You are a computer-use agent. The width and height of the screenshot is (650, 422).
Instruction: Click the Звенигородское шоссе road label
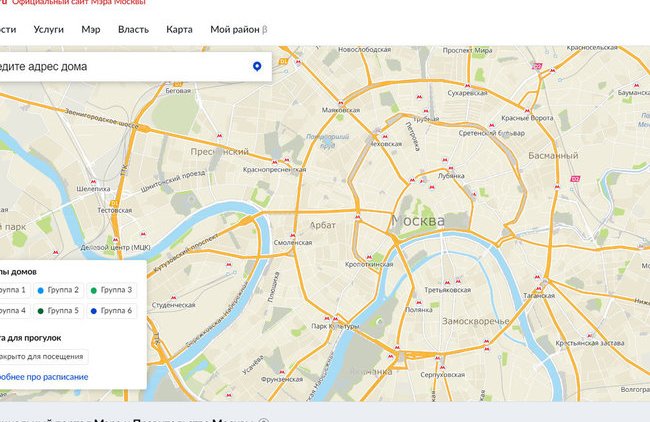[x=102, y=119]
